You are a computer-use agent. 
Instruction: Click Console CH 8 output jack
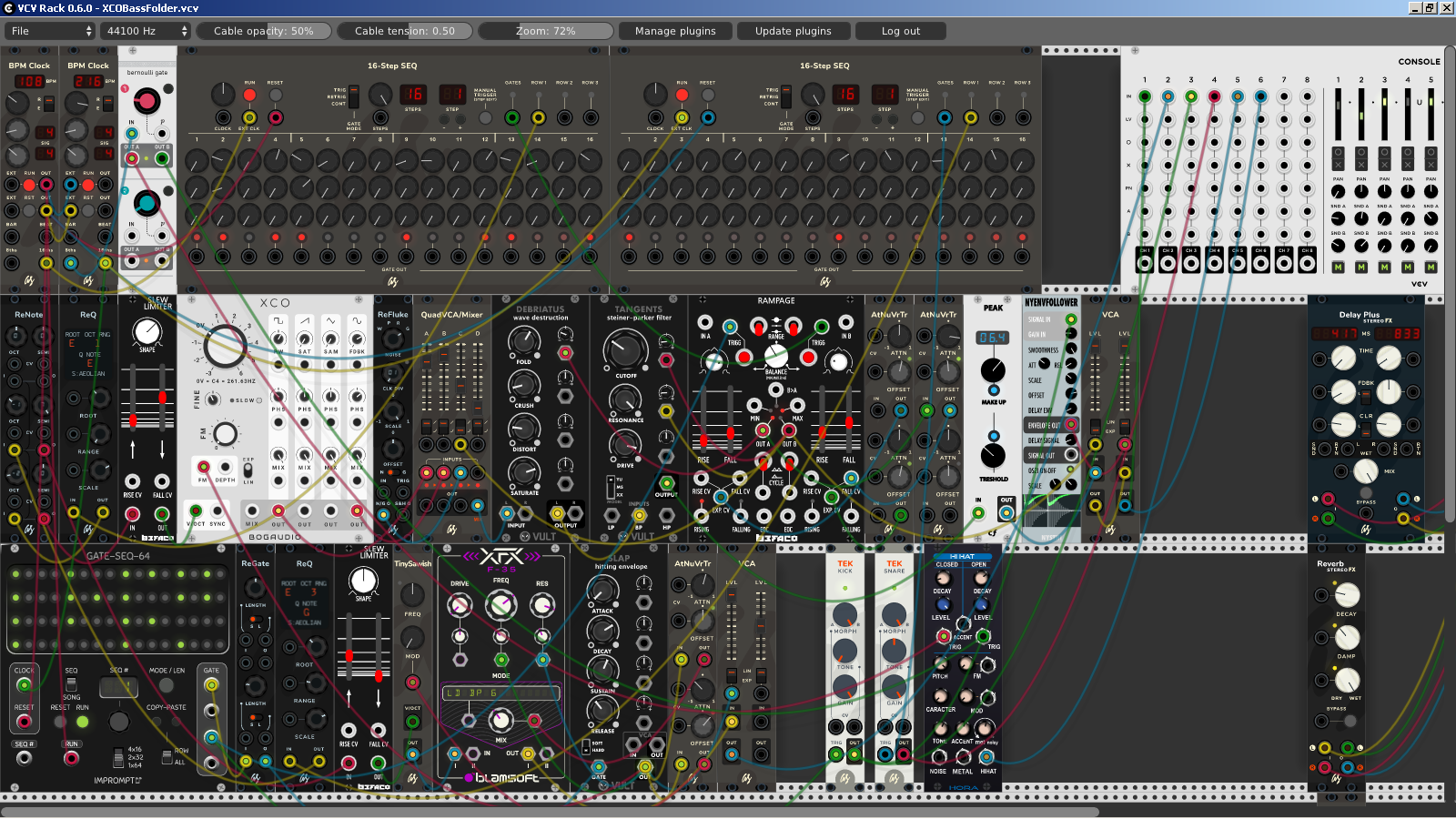coord(1308,264)
